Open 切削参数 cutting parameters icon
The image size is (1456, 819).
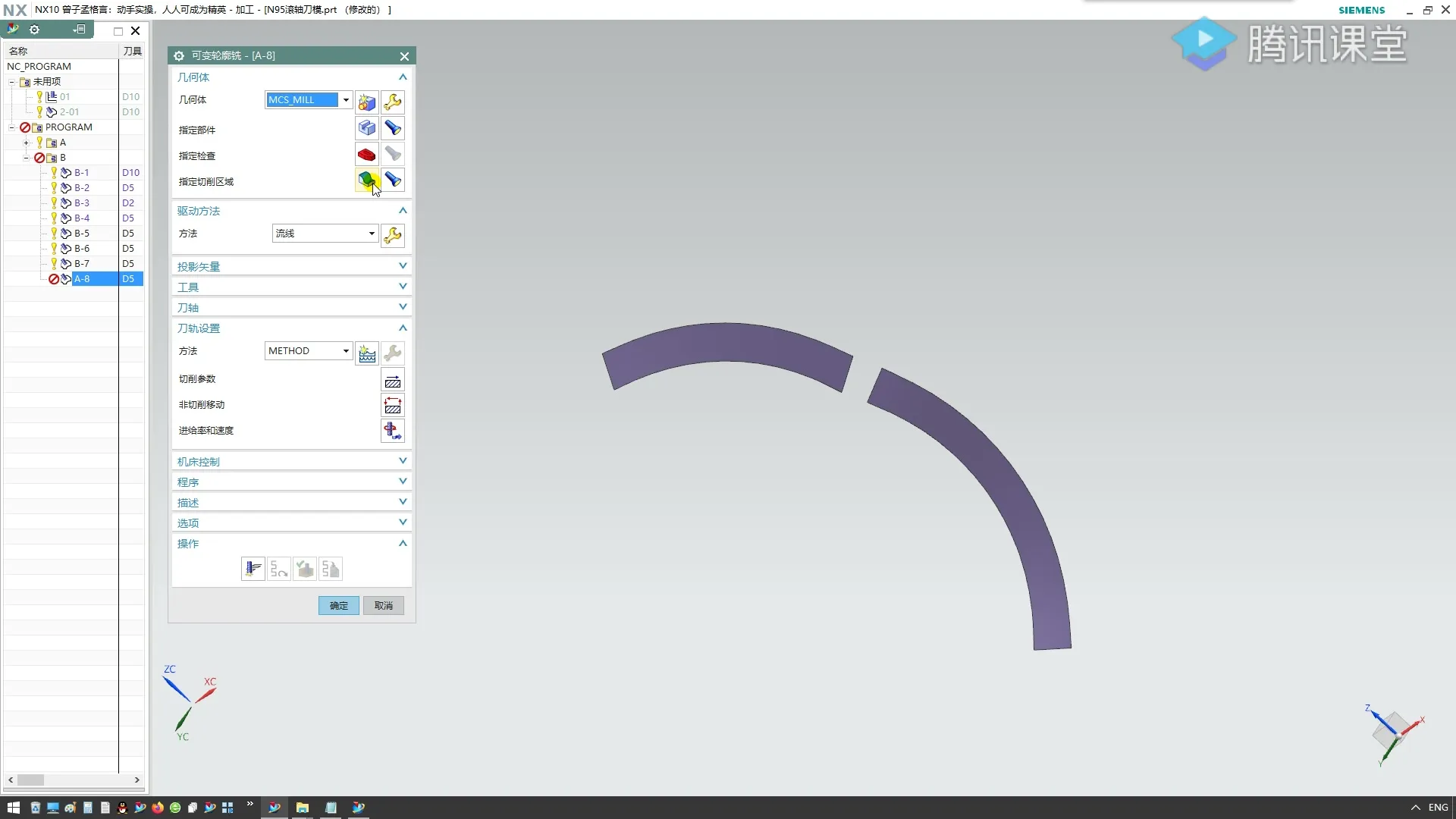pyautogui.click(x=393, y=380)
